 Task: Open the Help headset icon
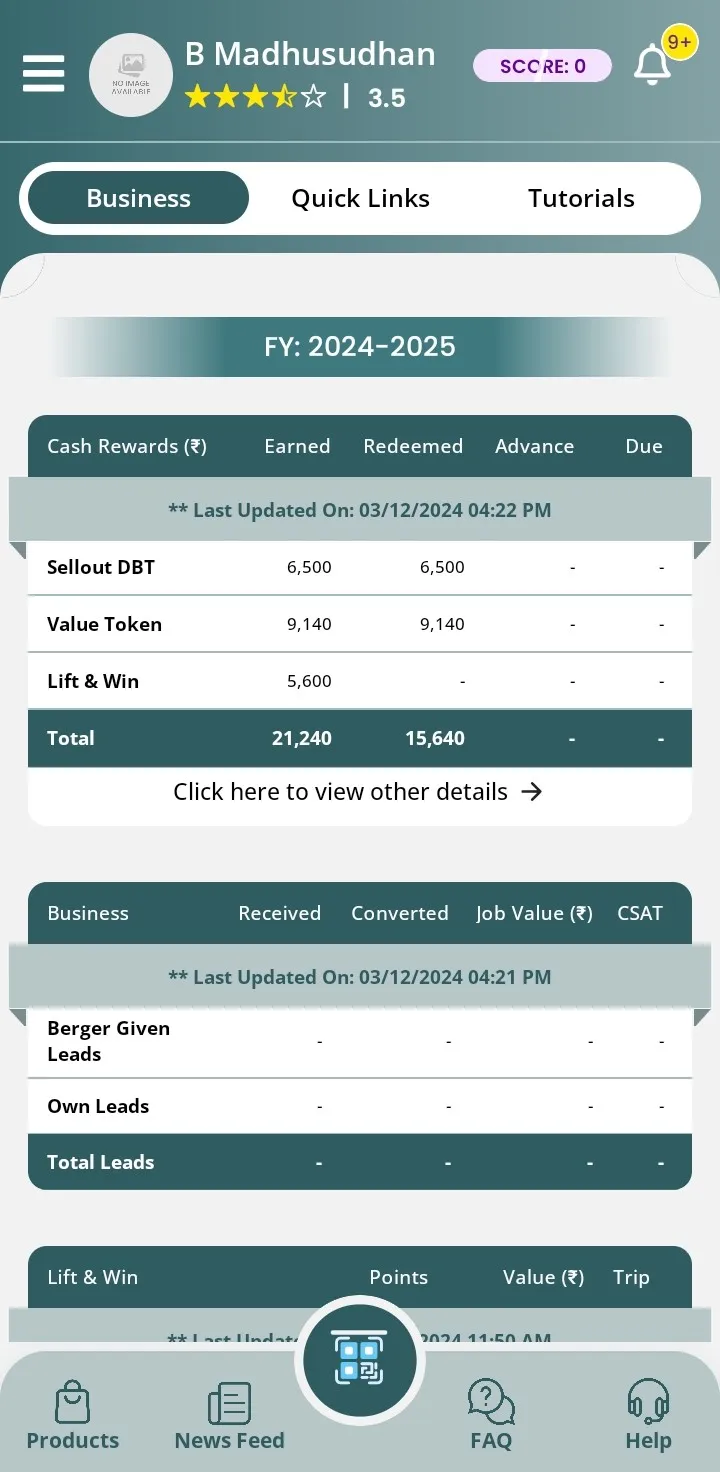(648, 1402)
